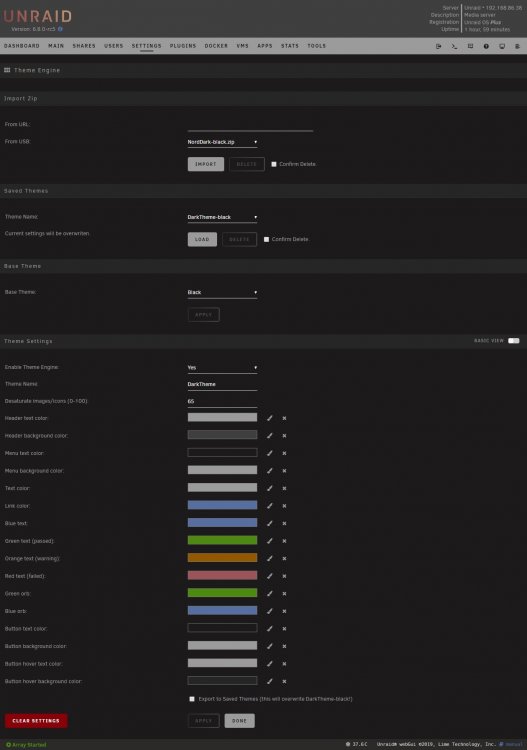
Task: Open the web terminal icon
Action: tap(454, 46)
